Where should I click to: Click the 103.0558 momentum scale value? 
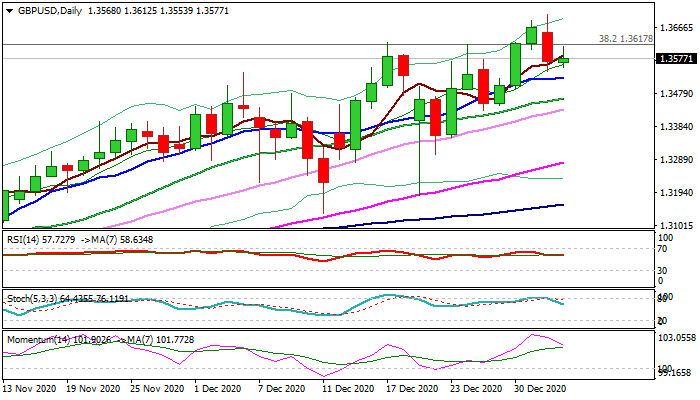tap(672, 339)
